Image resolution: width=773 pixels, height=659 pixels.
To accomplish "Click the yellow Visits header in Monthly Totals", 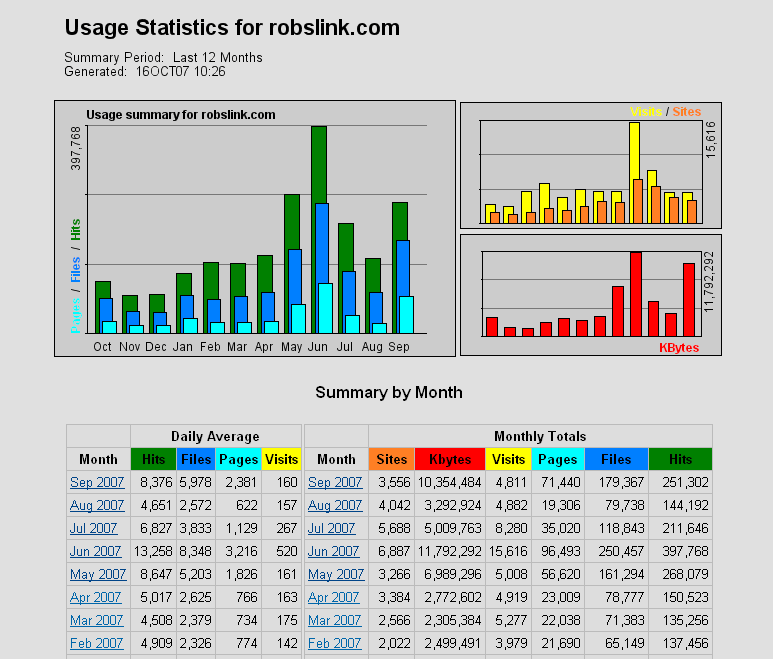I will click(508, 459).
